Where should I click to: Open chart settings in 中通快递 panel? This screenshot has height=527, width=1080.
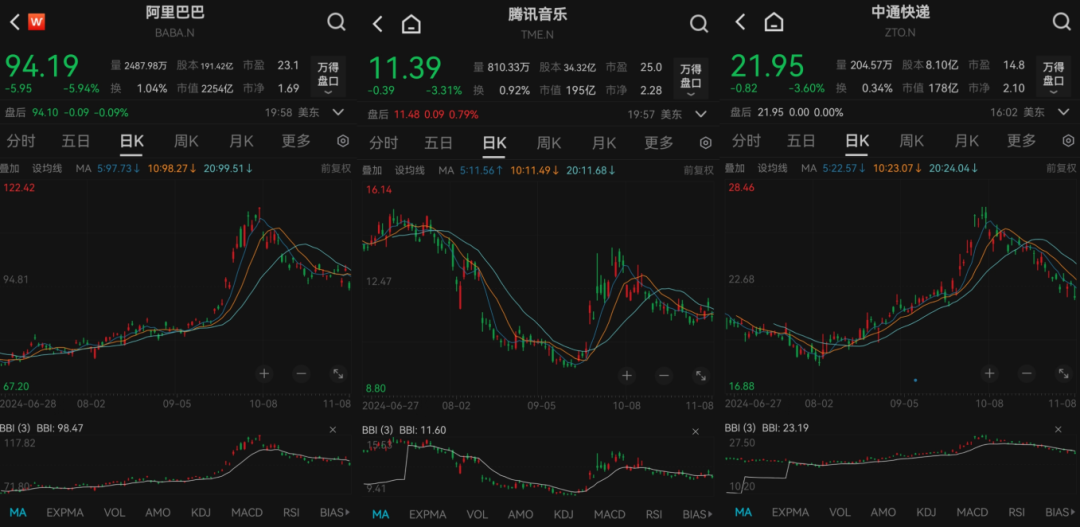pyautogui.click(x=1068, y=141)
